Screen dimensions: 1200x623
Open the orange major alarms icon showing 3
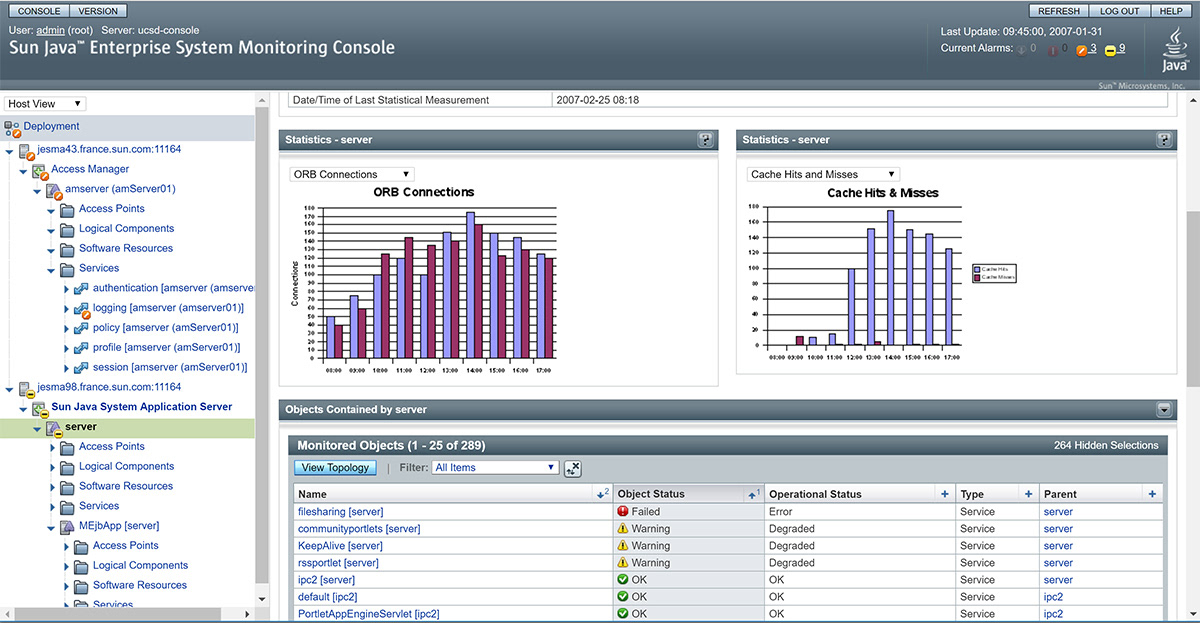tap(1081, 49)
